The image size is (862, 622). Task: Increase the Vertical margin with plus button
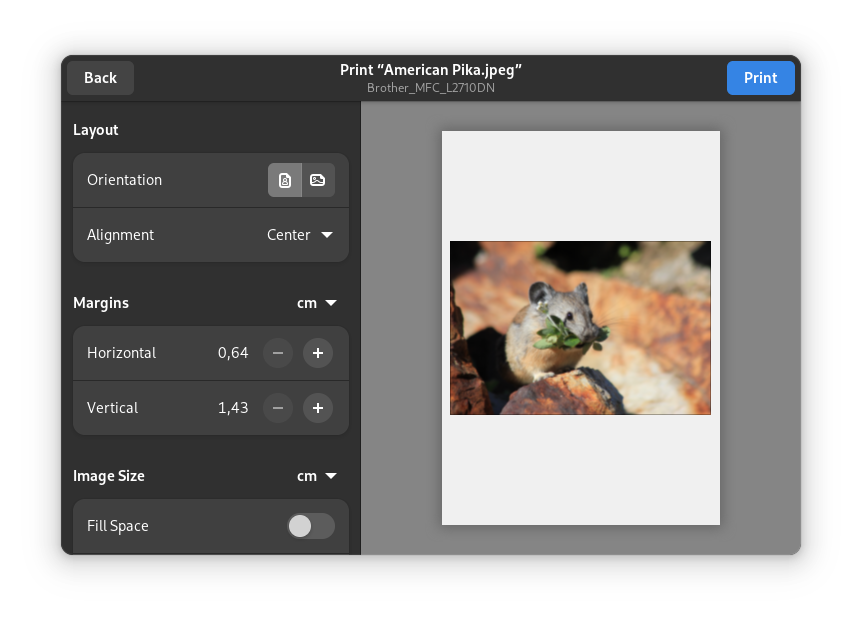point(318,408)
